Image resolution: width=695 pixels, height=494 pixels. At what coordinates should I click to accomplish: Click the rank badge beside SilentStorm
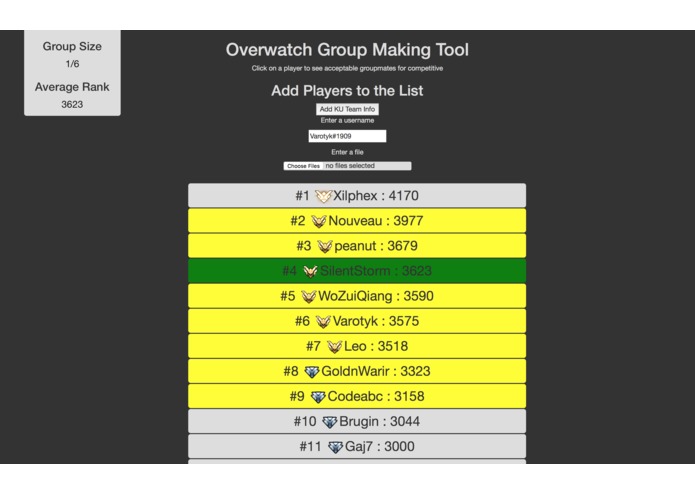click(x=310, y=271)
